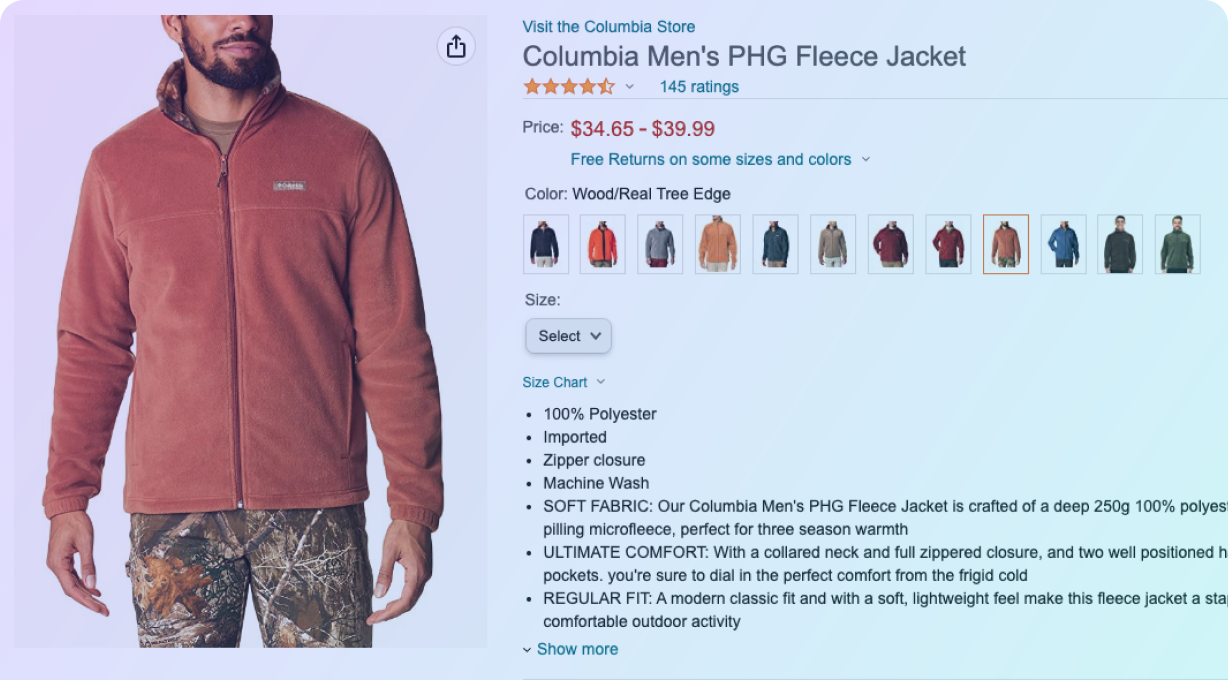Open the Size Select dropdown
The width and height of the screenshot is (1228, 680).
568,336
